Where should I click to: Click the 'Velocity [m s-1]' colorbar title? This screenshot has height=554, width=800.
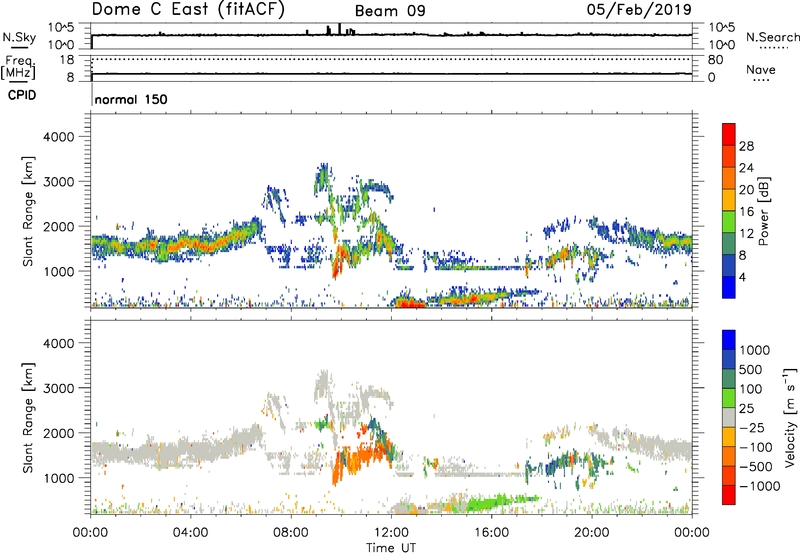pyautogui.click(x=790, y=417)
